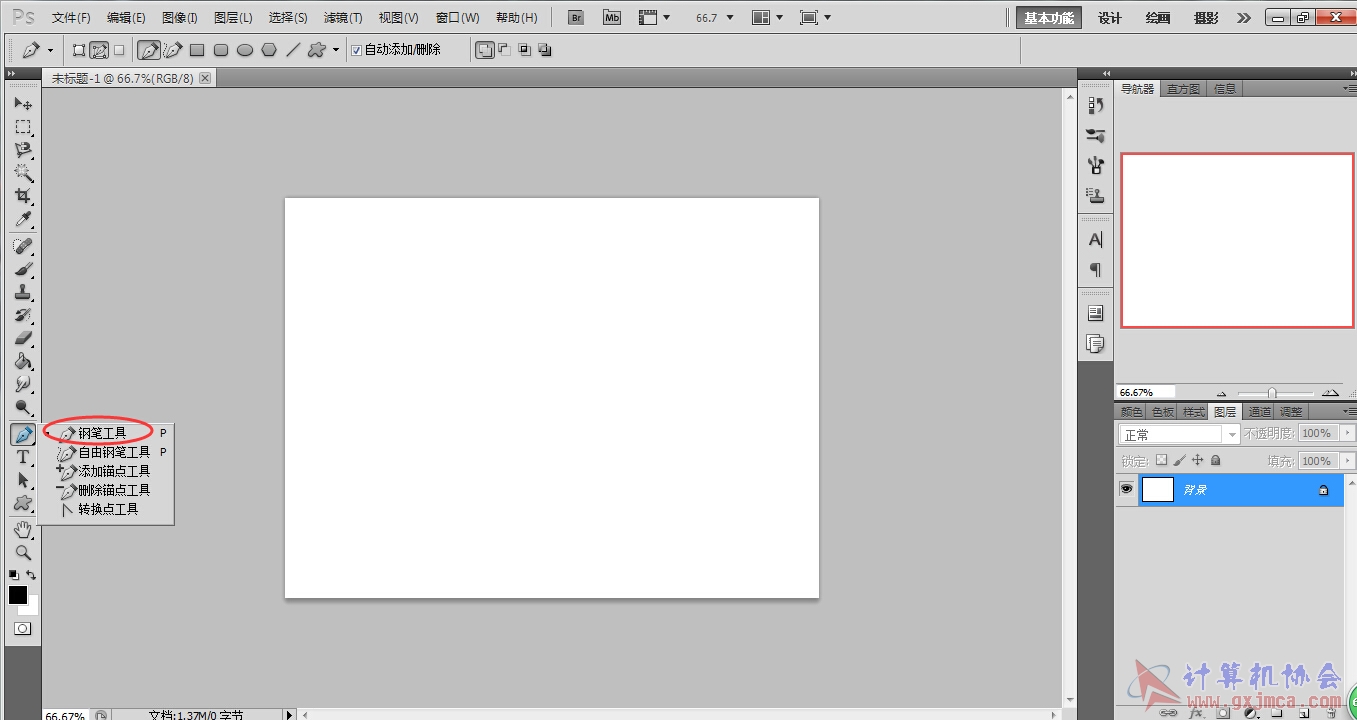The width and height of the screenshot is (1357, 720).
Task: Select Subtract from path area mode
Action: click(x=504, y=50)
